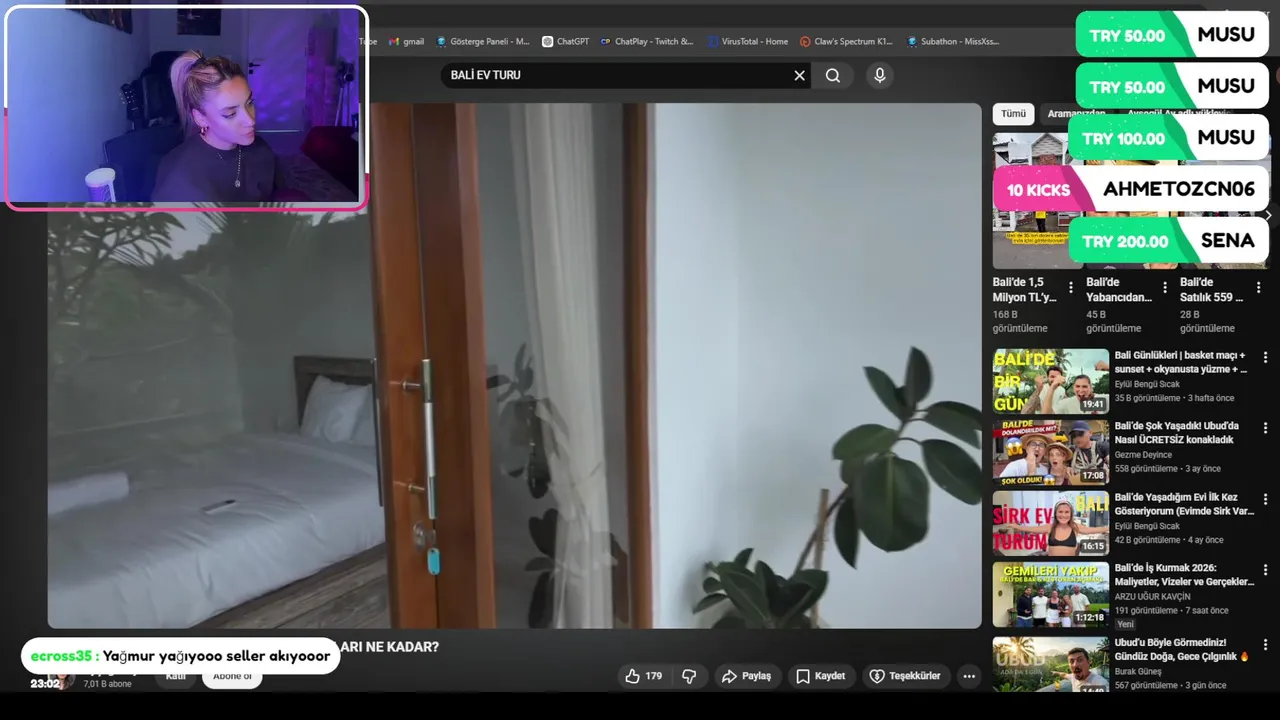Open title Bali'de Yaşadığım Evi İlk Kez
Image resolution: width=1280 pixels, height=720 pixels.
pos(1184,504)
